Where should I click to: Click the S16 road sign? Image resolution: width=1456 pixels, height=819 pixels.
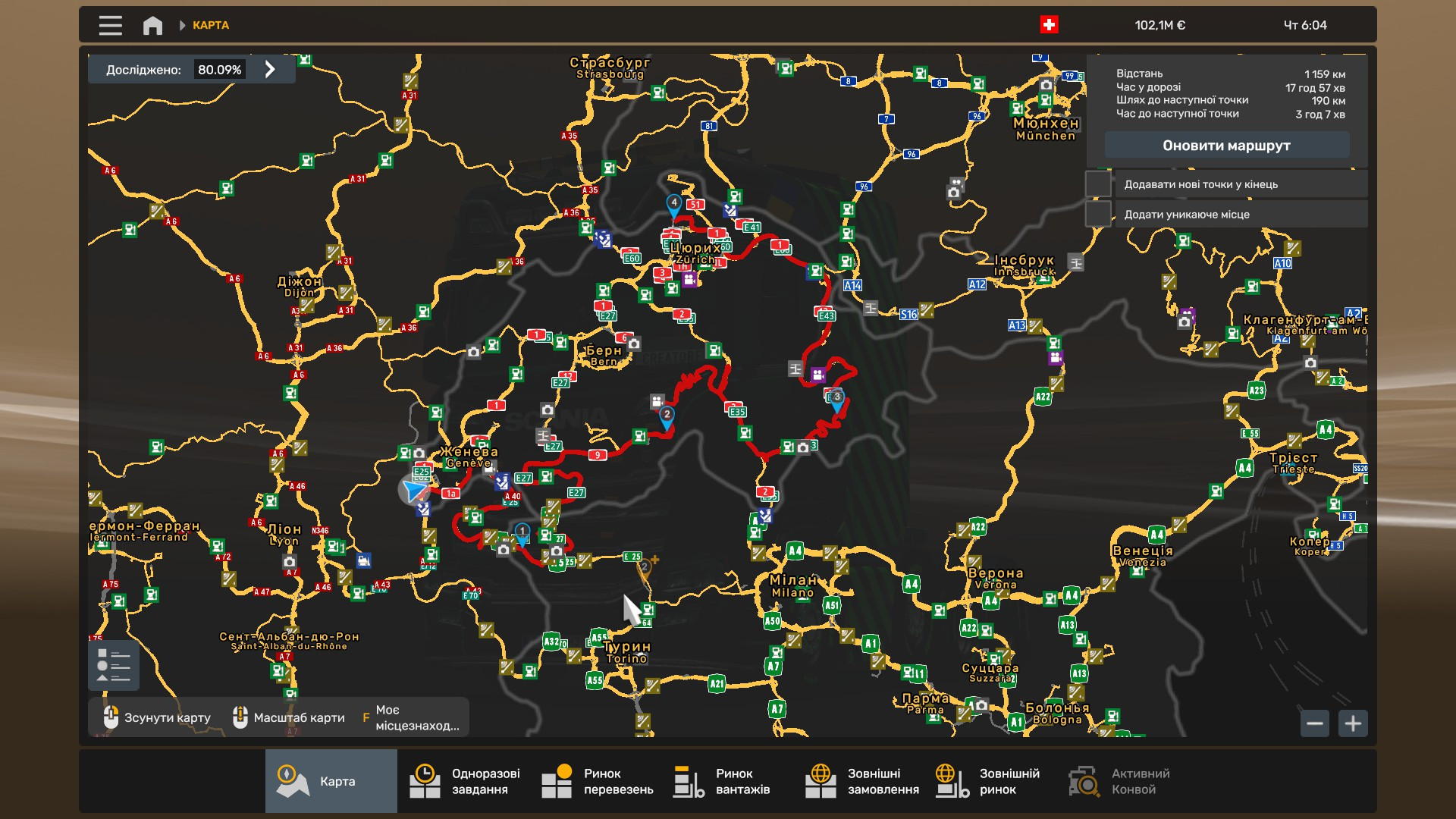tap(908, 314)
